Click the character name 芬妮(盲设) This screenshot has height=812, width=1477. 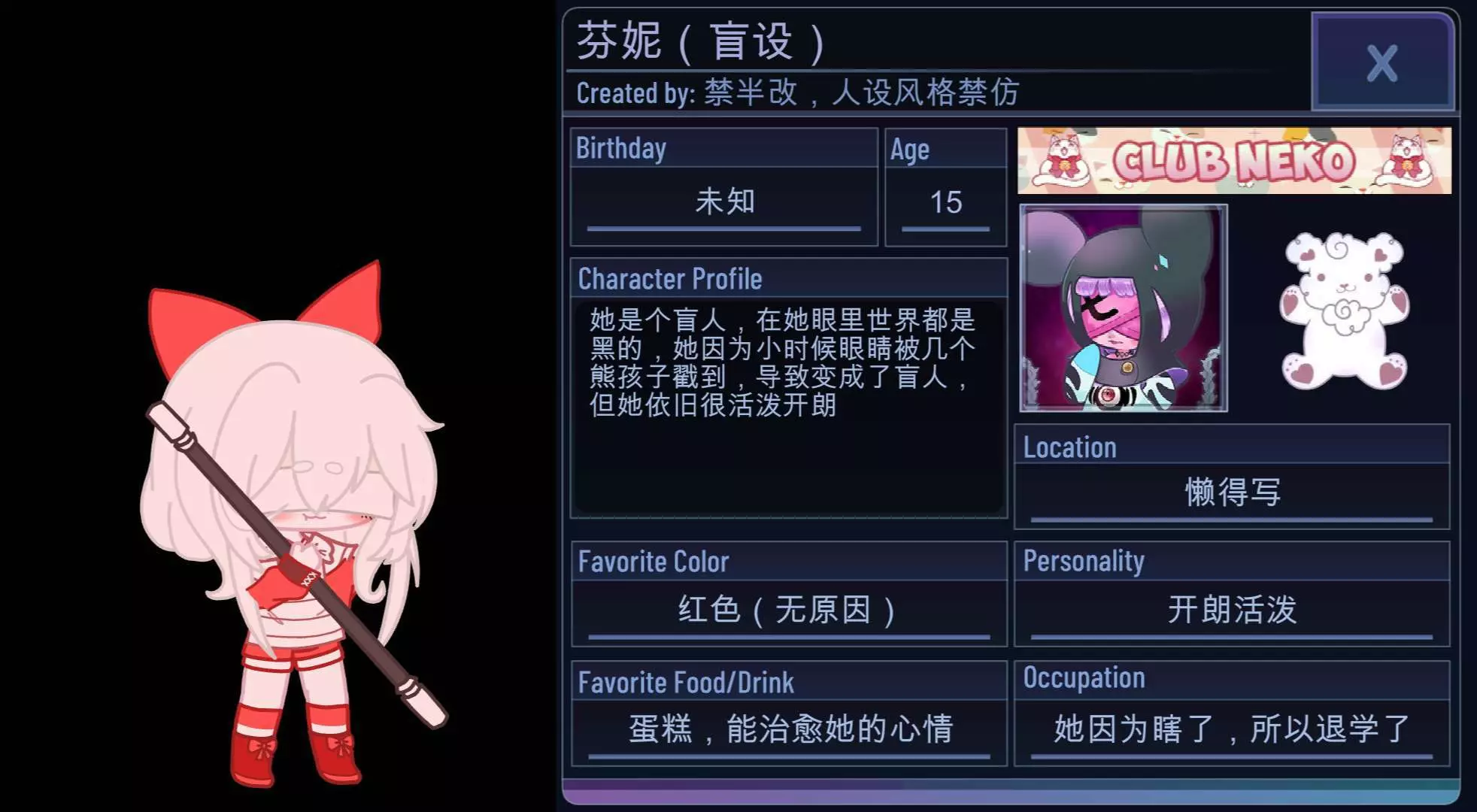701,41
